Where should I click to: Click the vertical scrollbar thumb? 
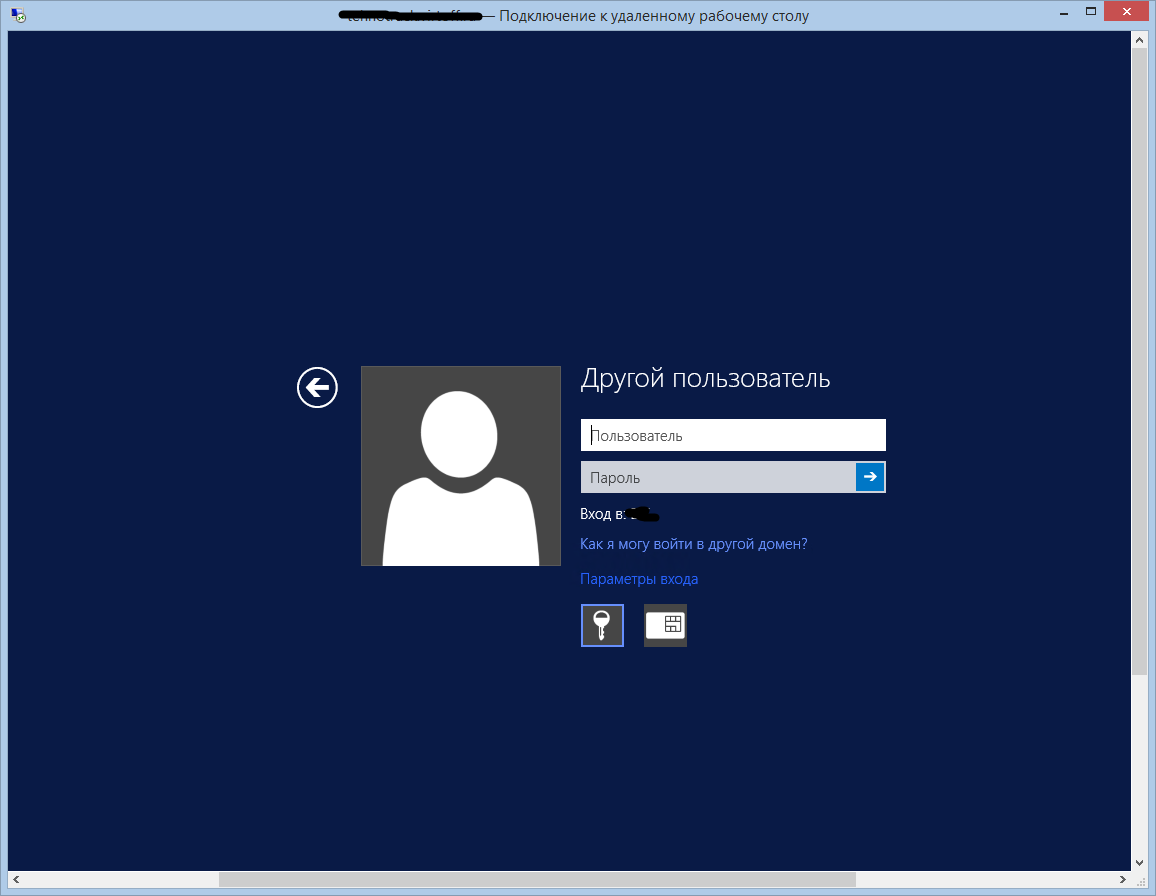(x=1139, y=360)
